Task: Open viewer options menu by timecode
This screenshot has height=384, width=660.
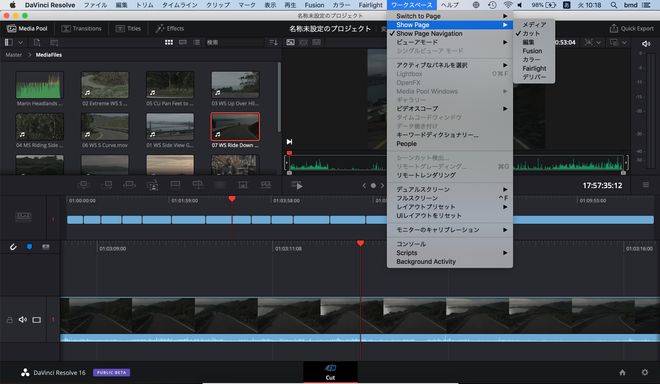Action: (645, 185)
